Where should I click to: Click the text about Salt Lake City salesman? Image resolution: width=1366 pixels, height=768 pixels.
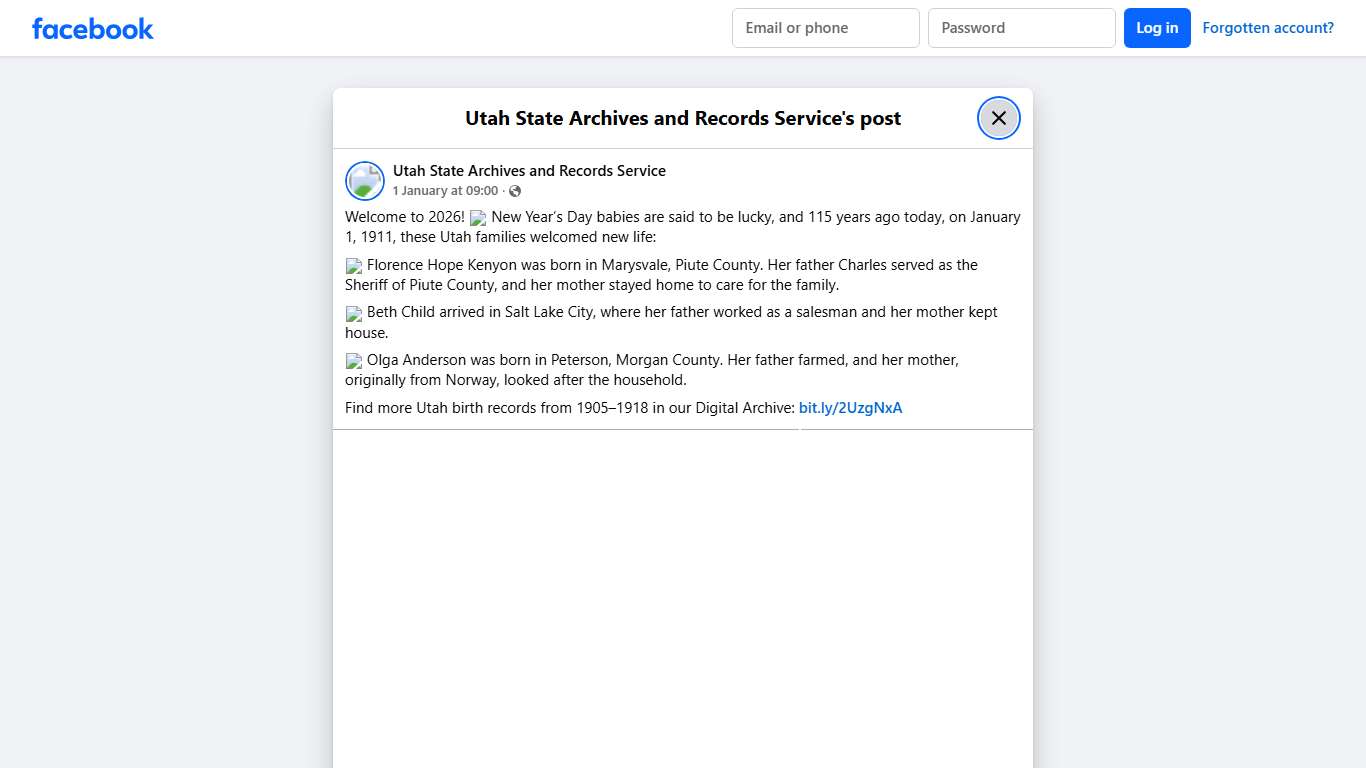tap(680, 312)
